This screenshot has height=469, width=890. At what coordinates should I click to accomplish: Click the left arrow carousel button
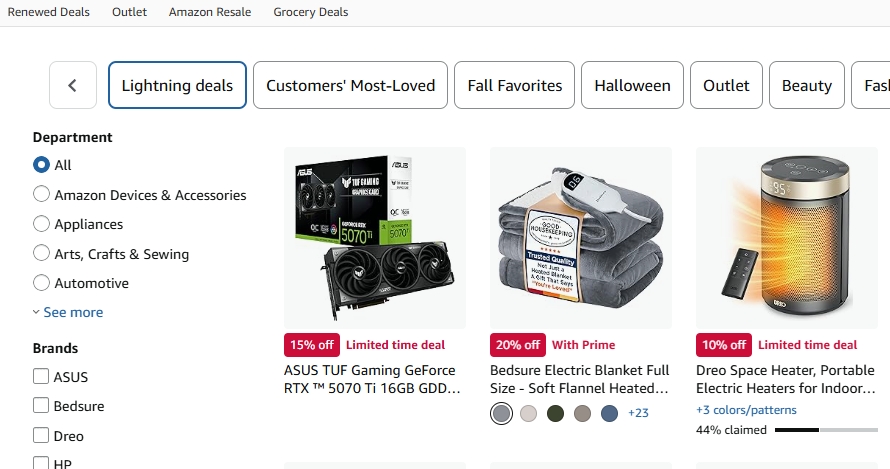pos(72,86)
